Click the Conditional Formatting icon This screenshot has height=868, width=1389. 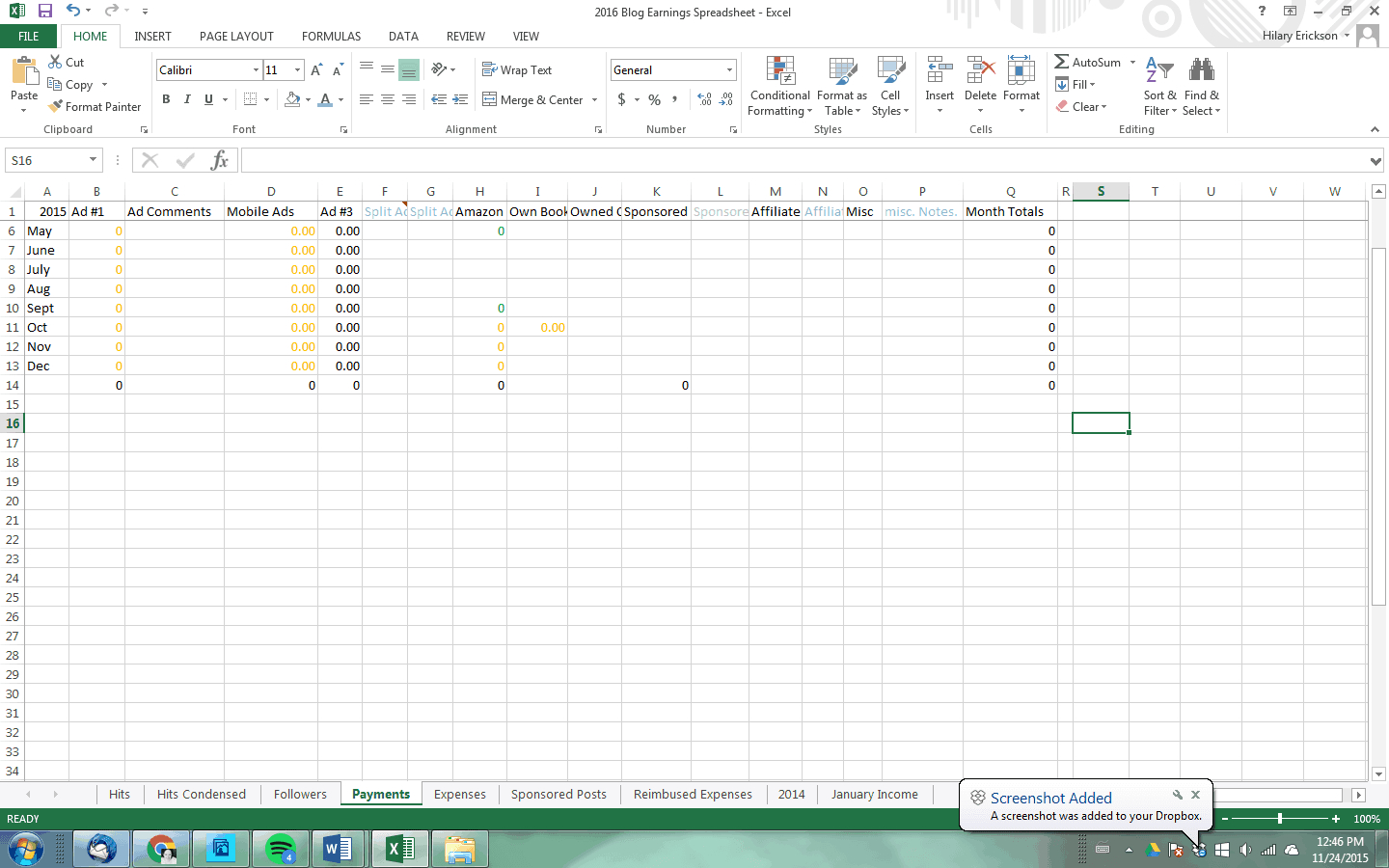point(780,71)
